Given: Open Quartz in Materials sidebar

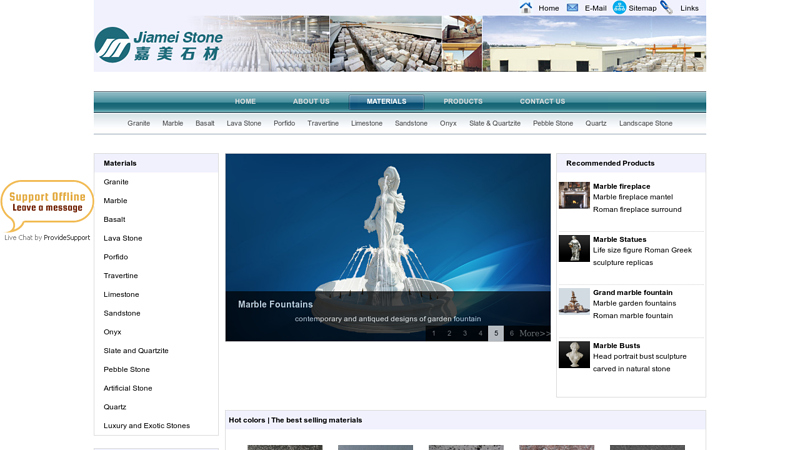Looking at the screenshot, I should point(115,407).
